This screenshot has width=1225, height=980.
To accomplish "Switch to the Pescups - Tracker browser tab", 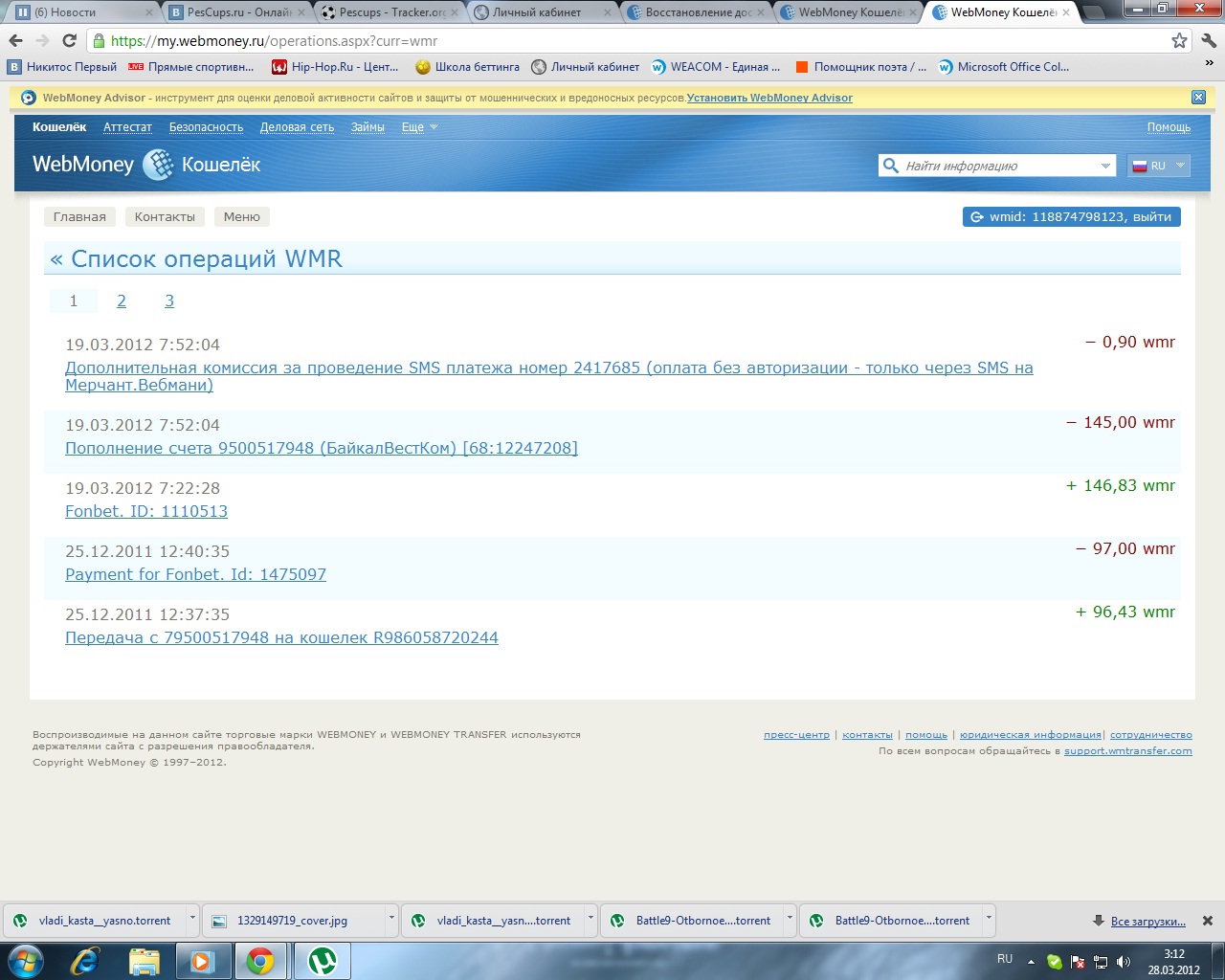I will (x=390, y=12).
